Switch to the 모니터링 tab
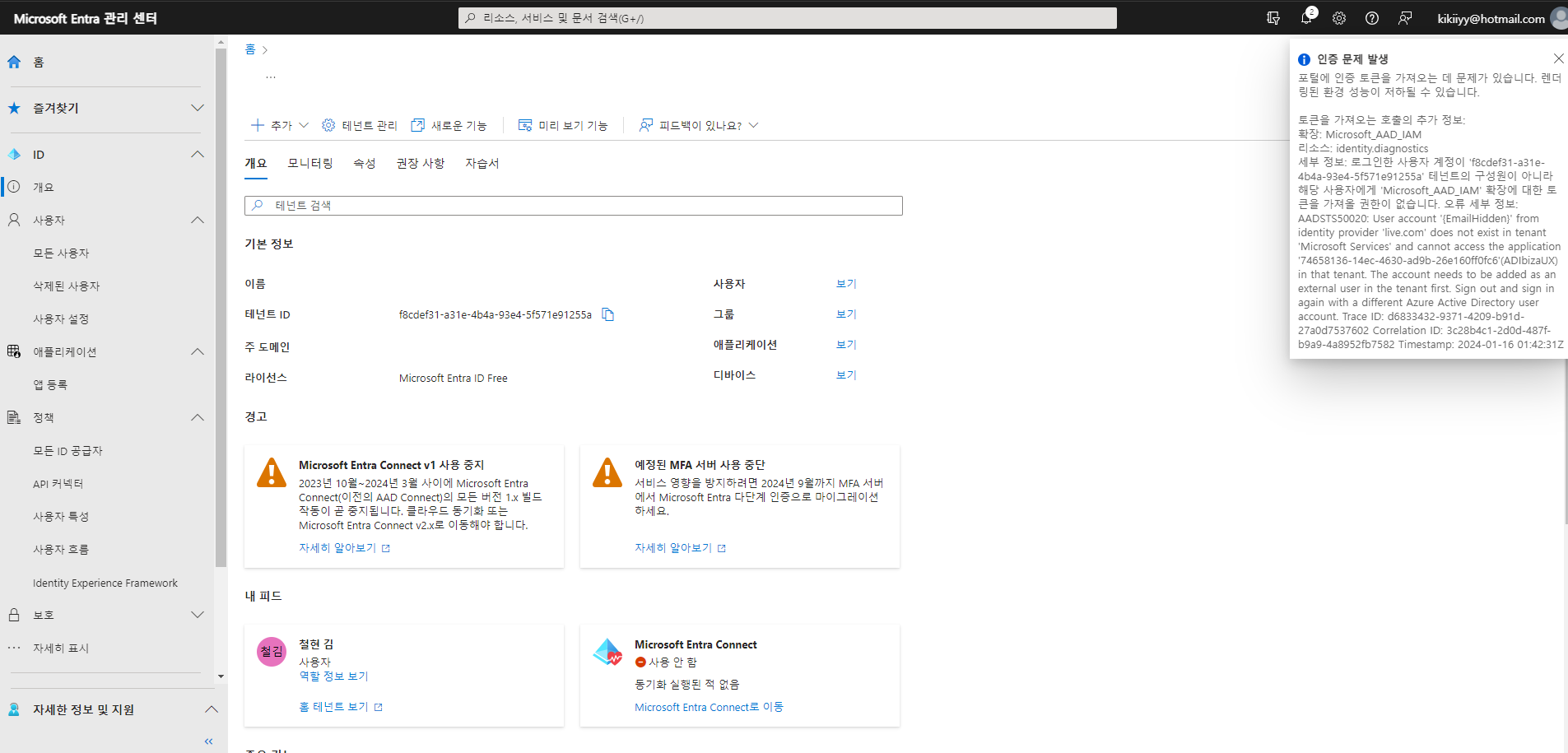 pyautogui.click(x=310, y=164)
